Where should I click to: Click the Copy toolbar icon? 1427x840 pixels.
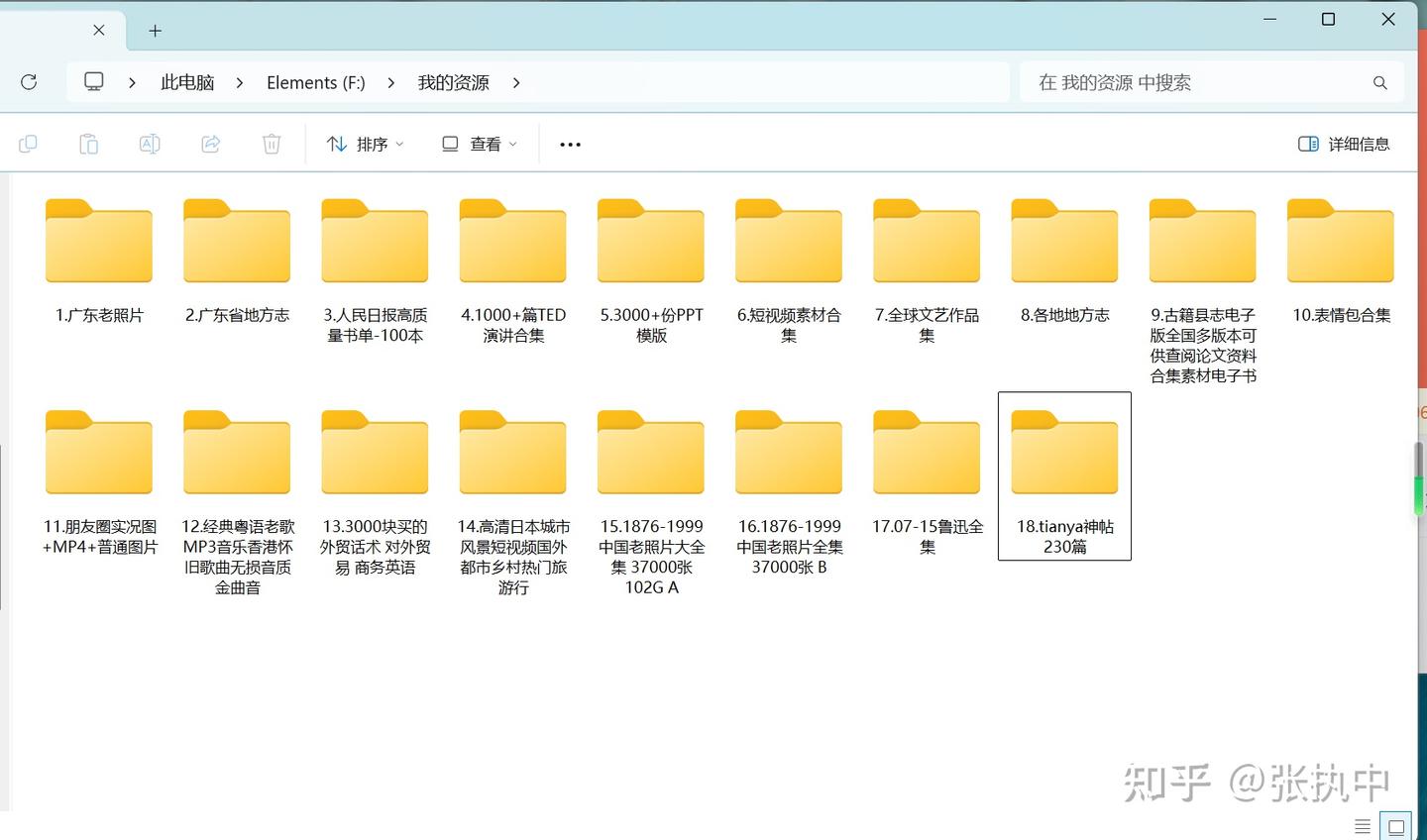28,145
